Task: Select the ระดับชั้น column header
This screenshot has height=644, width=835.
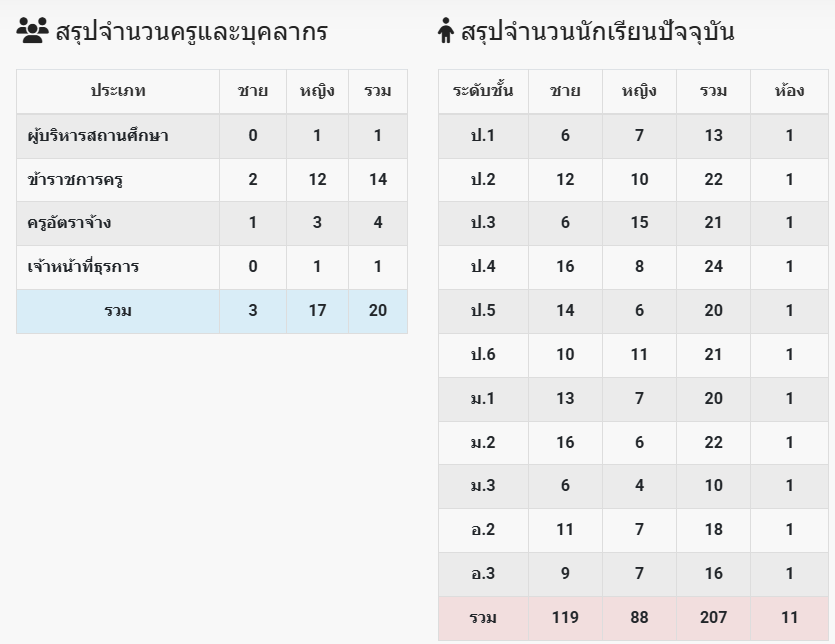Action: pos(483,91)
